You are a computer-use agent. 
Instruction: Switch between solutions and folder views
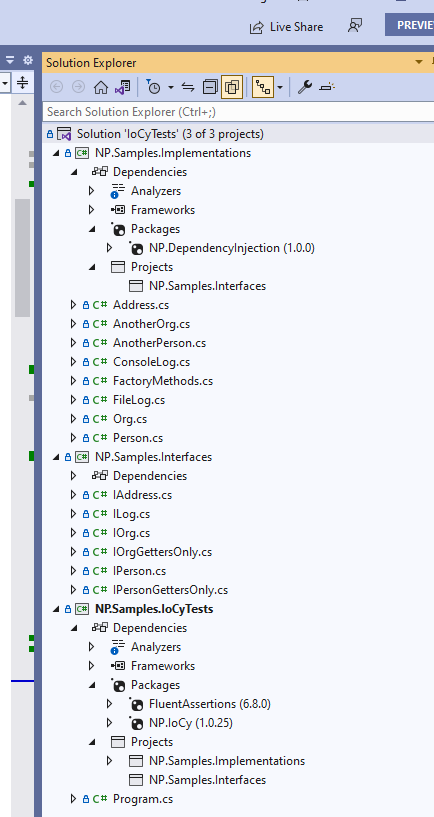[122, 87]
